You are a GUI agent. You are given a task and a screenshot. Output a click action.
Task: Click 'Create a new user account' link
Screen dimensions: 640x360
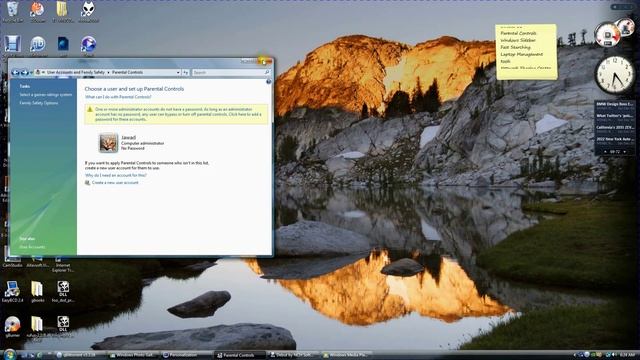click(115, 183)
